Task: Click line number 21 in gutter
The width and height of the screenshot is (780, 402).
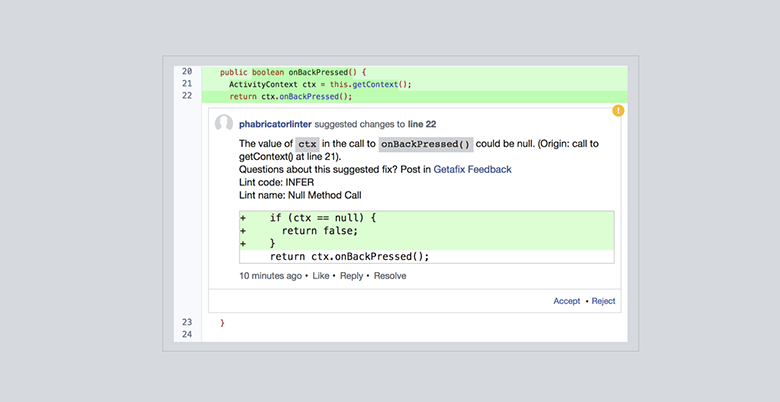Action: point(187,84)
